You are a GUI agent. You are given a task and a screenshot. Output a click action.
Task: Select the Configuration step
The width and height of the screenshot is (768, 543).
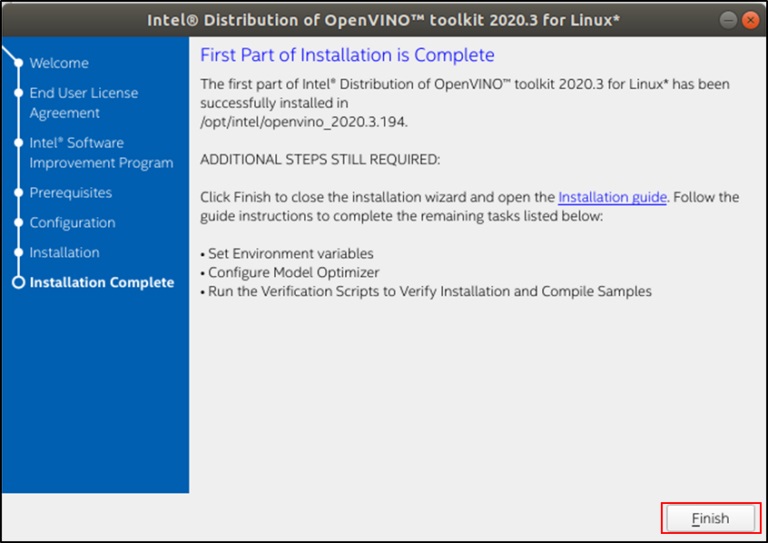72,223
